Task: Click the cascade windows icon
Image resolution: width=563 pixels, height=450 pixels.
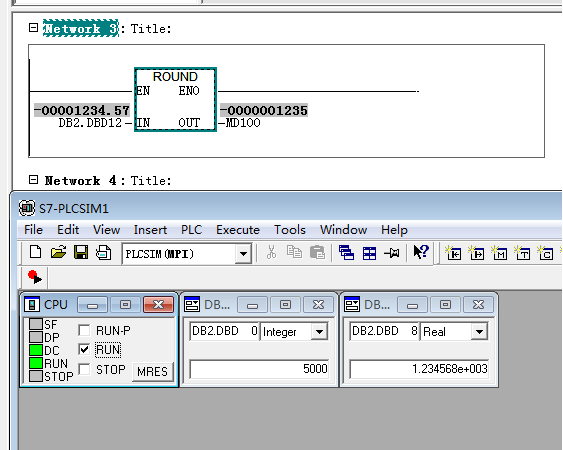Action: [346, 253]
